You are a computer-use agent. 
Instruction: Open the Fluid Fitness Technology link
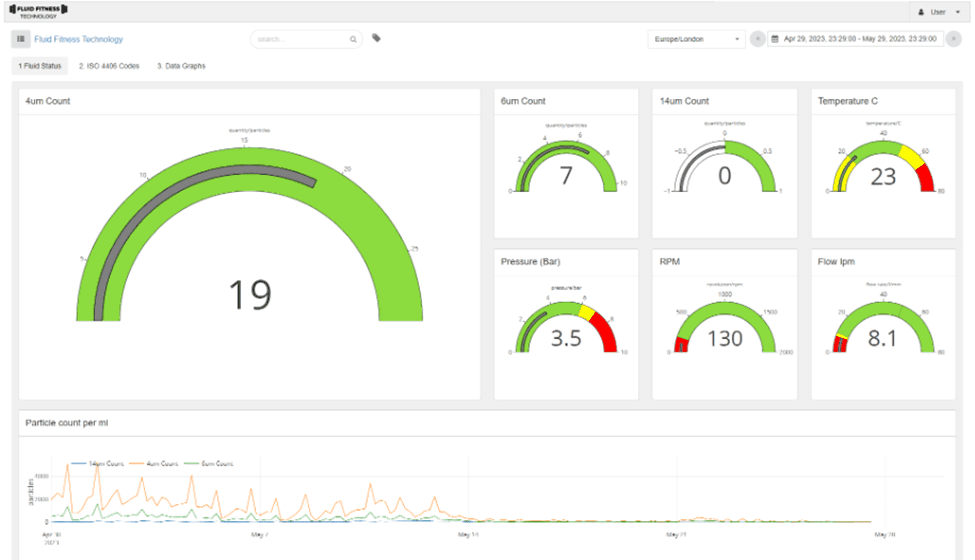click(x=78, y=40)
